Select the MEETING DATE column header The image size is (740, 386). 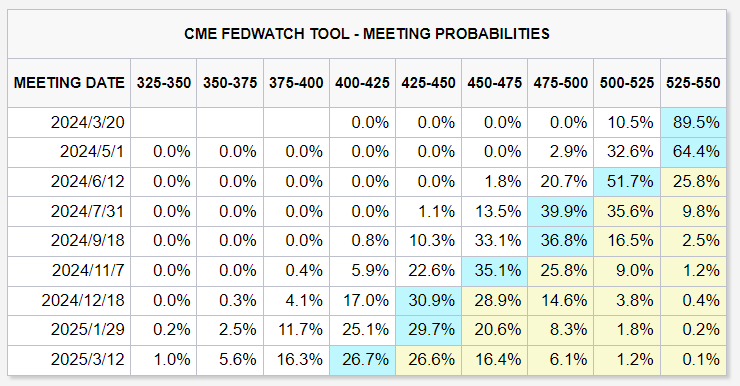69,83
